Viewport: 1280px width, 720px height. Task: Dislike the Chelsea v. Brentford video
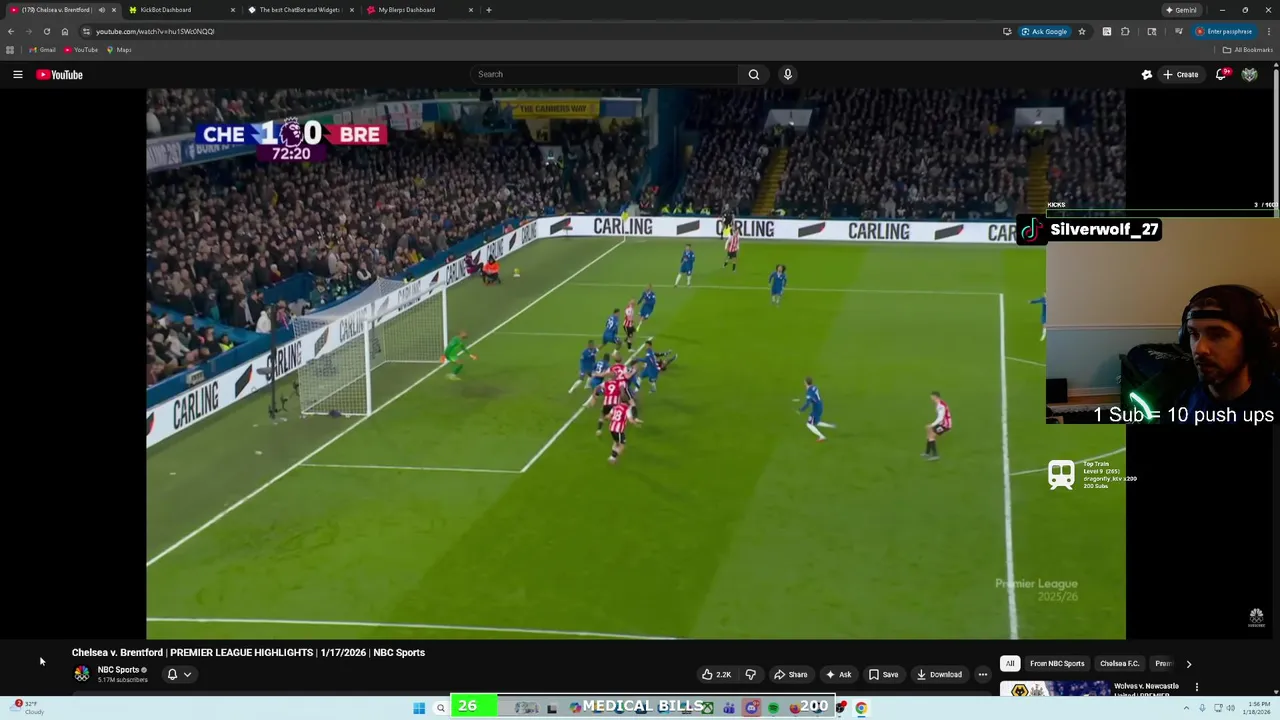[751, 674]
